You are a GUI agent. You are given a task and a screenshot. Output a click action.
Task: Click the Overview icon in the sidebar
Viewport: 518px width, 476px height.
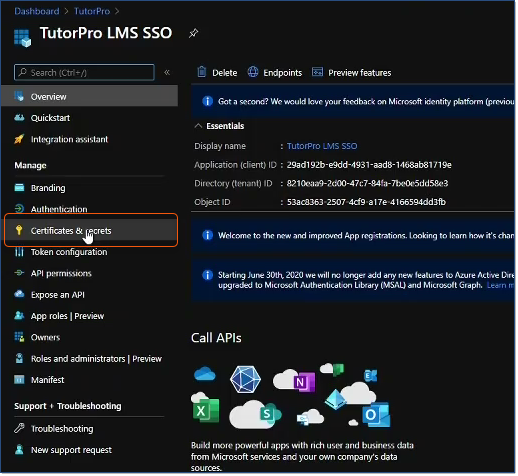point(19,96)
